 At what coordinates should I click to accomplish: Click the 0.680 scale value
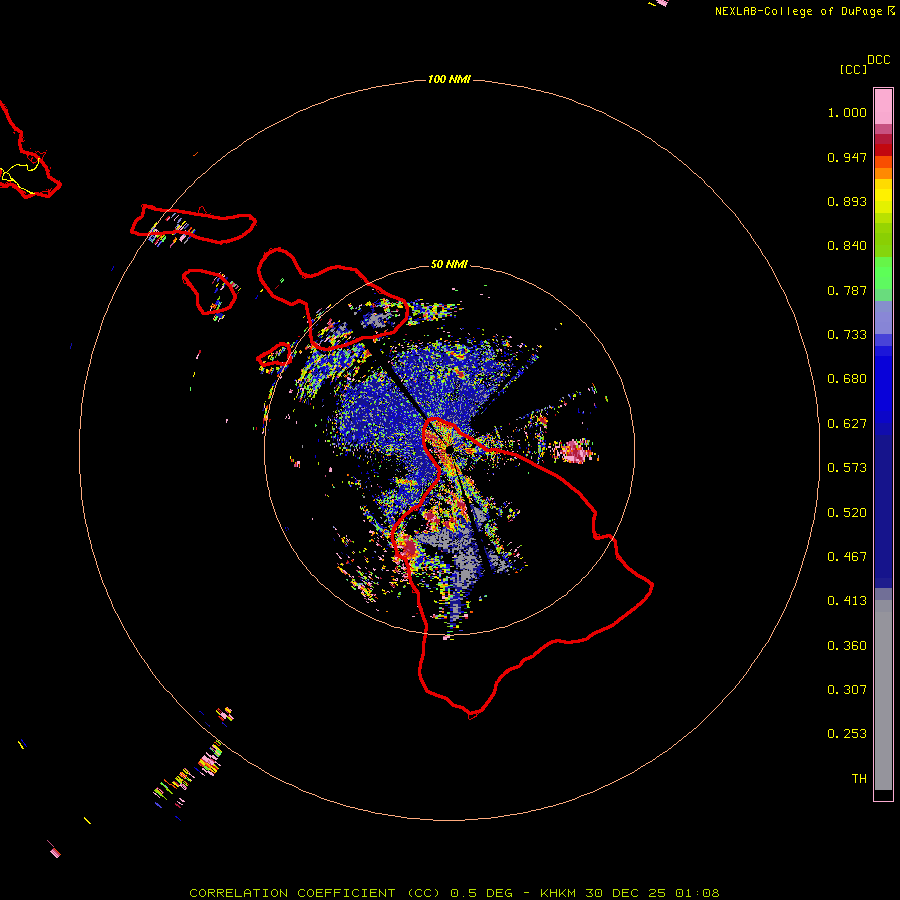point(847,379)
